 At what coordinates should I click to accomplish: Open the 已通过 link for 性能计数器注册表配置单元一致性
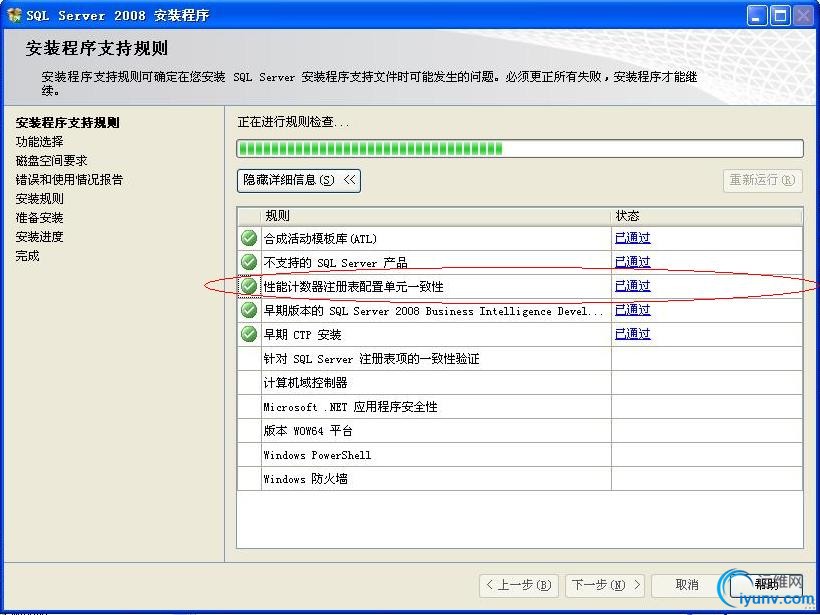point(632,286)
